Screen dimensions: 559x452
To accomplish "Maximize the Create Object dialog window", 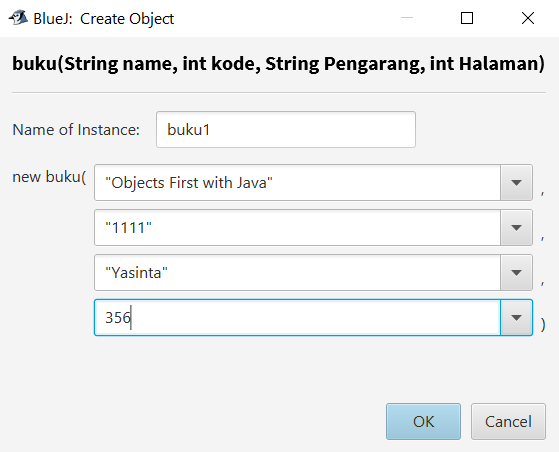I will [467, 18].
